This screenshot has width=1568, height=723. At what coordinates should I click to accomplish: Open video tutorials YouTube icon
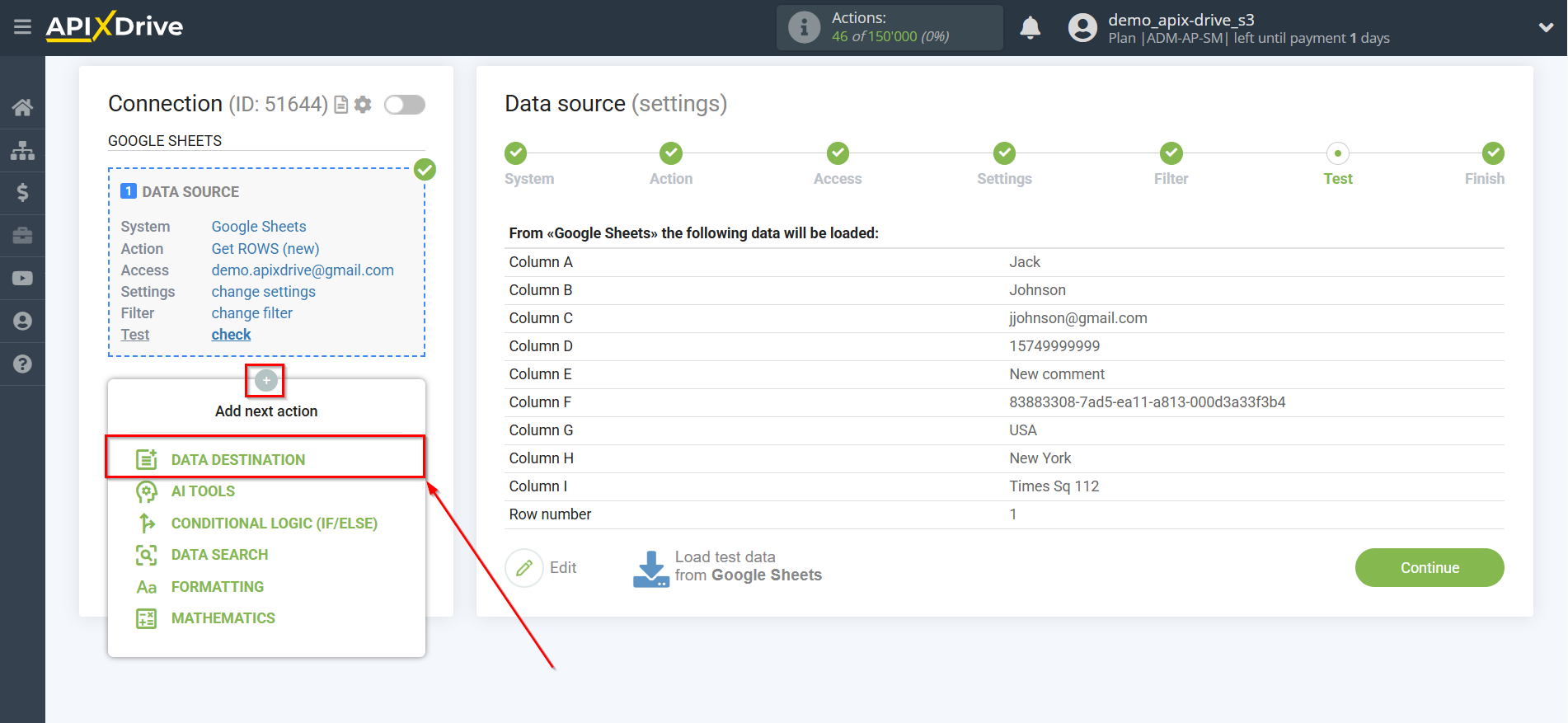pyautogui.click(x=22, y=279)
